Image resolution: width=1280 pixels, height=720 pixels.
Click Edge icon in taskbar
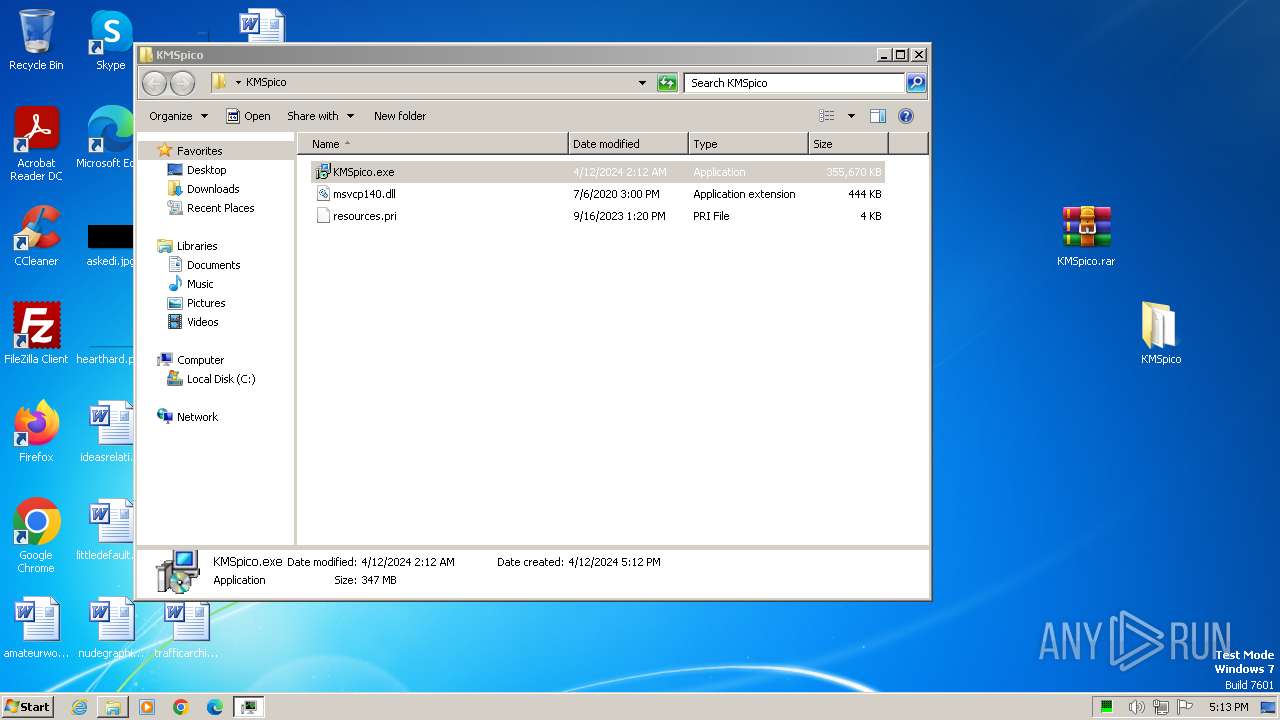215,707
